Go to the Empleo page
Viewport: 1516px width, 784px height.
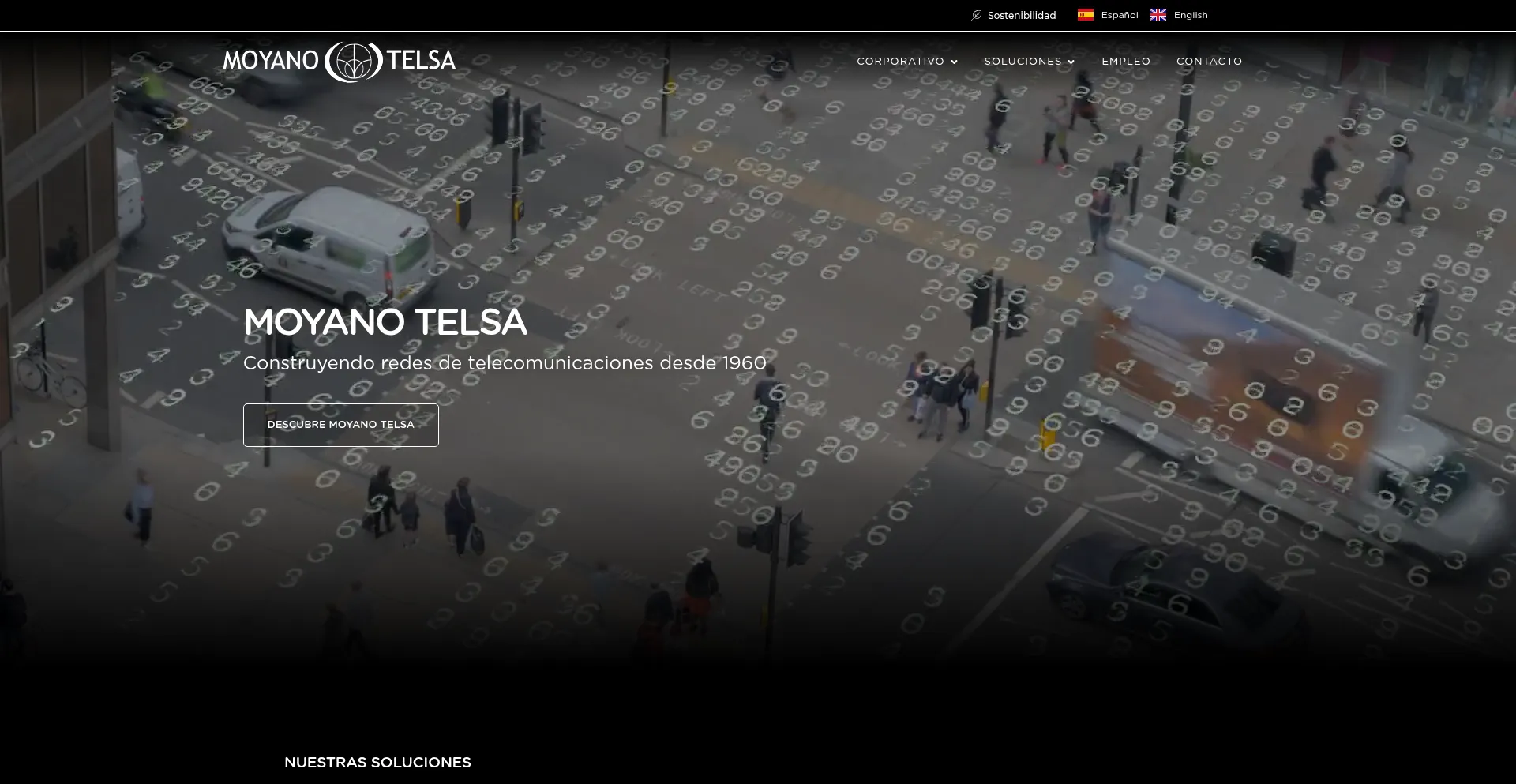coord(1126,62)
